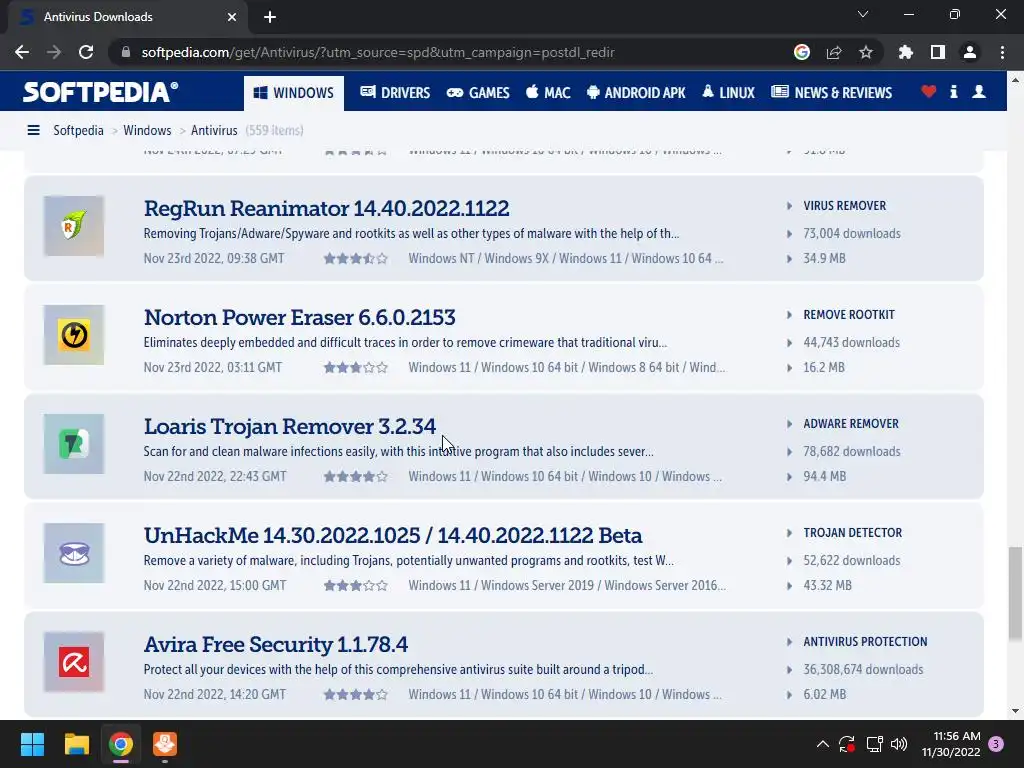Screen dimensions: 1024x768
Task: Show hidden system tray icons
Action: (823, 744)
